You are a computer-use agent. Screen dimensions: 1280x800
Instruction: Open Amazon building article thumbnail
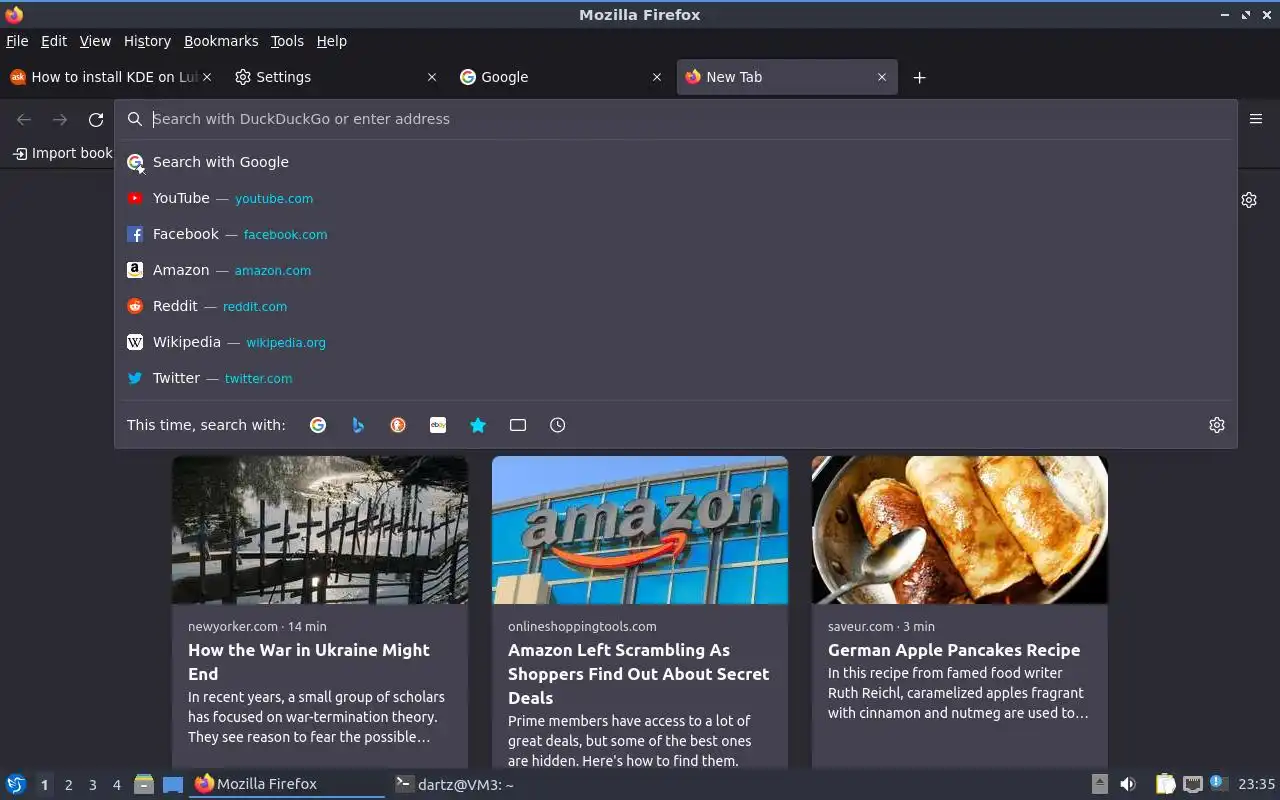[640, 530]
